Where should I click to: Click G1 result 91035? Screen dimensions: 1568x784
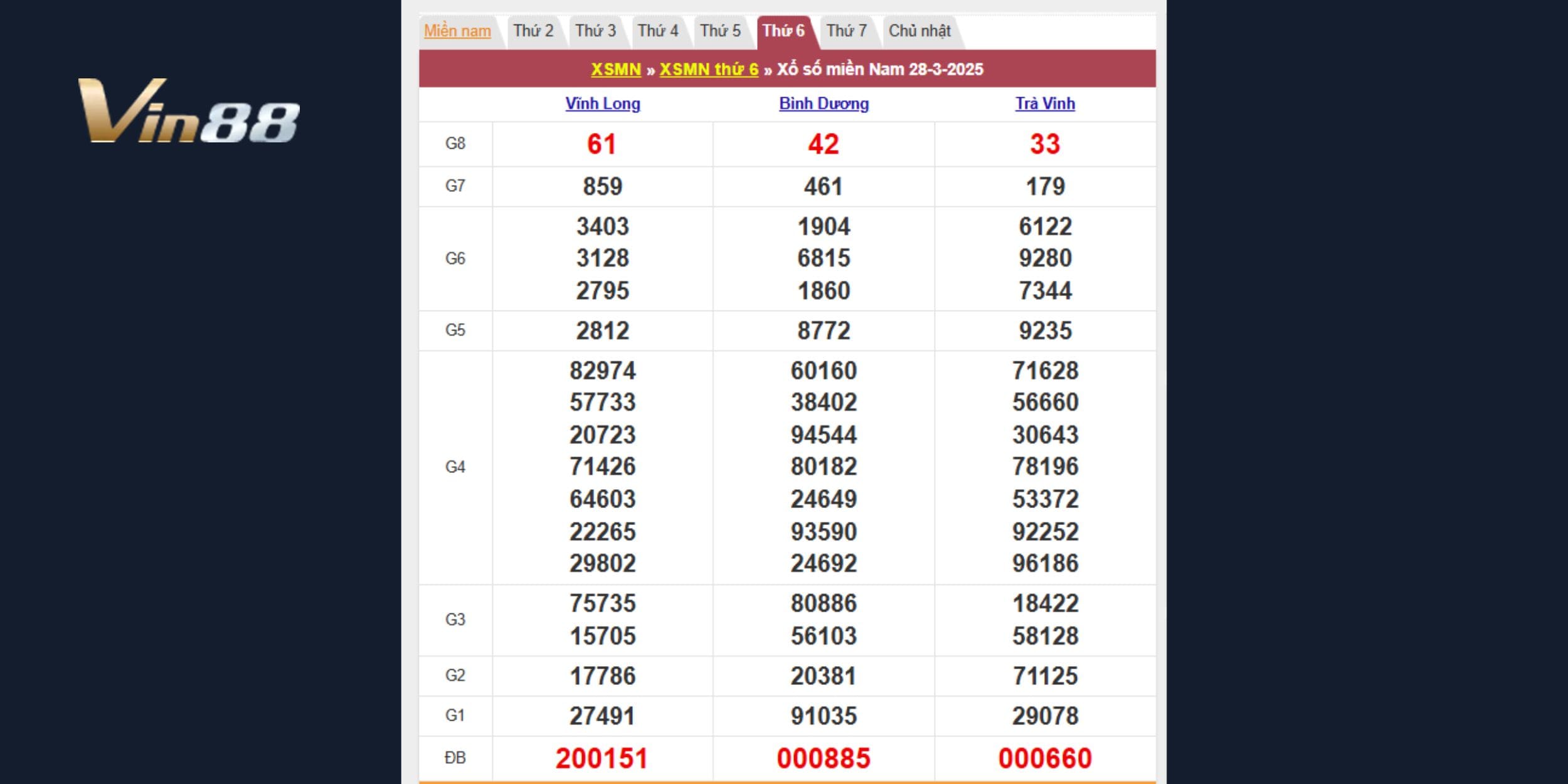coord(824,716)
